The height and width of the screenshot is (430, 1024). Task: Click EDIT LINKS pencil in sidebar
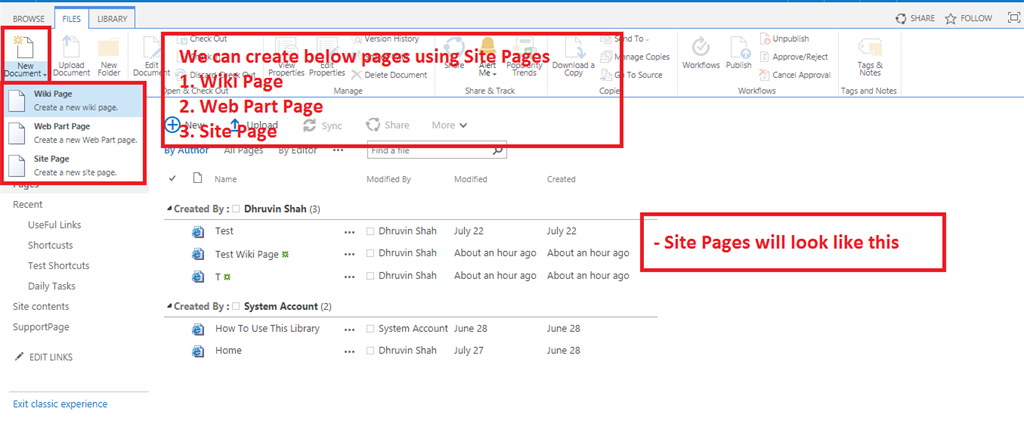[19, 357]
